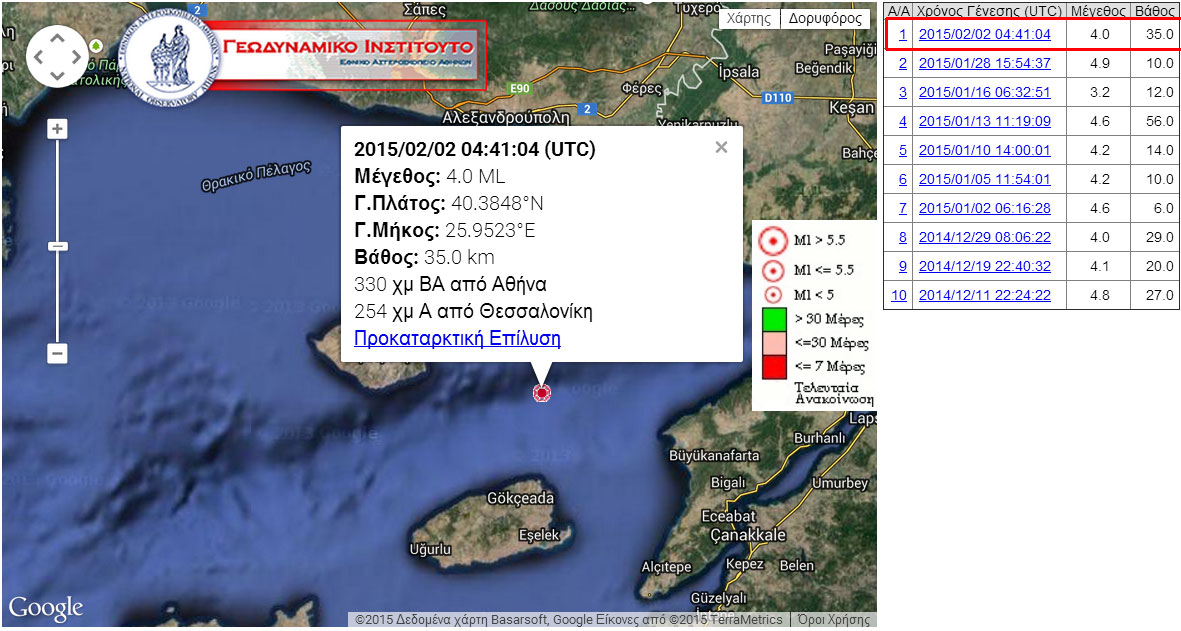Open the Προκαταρκτική Επίλυση link
Screen dimensions: 1181x631
pos(457,338)
